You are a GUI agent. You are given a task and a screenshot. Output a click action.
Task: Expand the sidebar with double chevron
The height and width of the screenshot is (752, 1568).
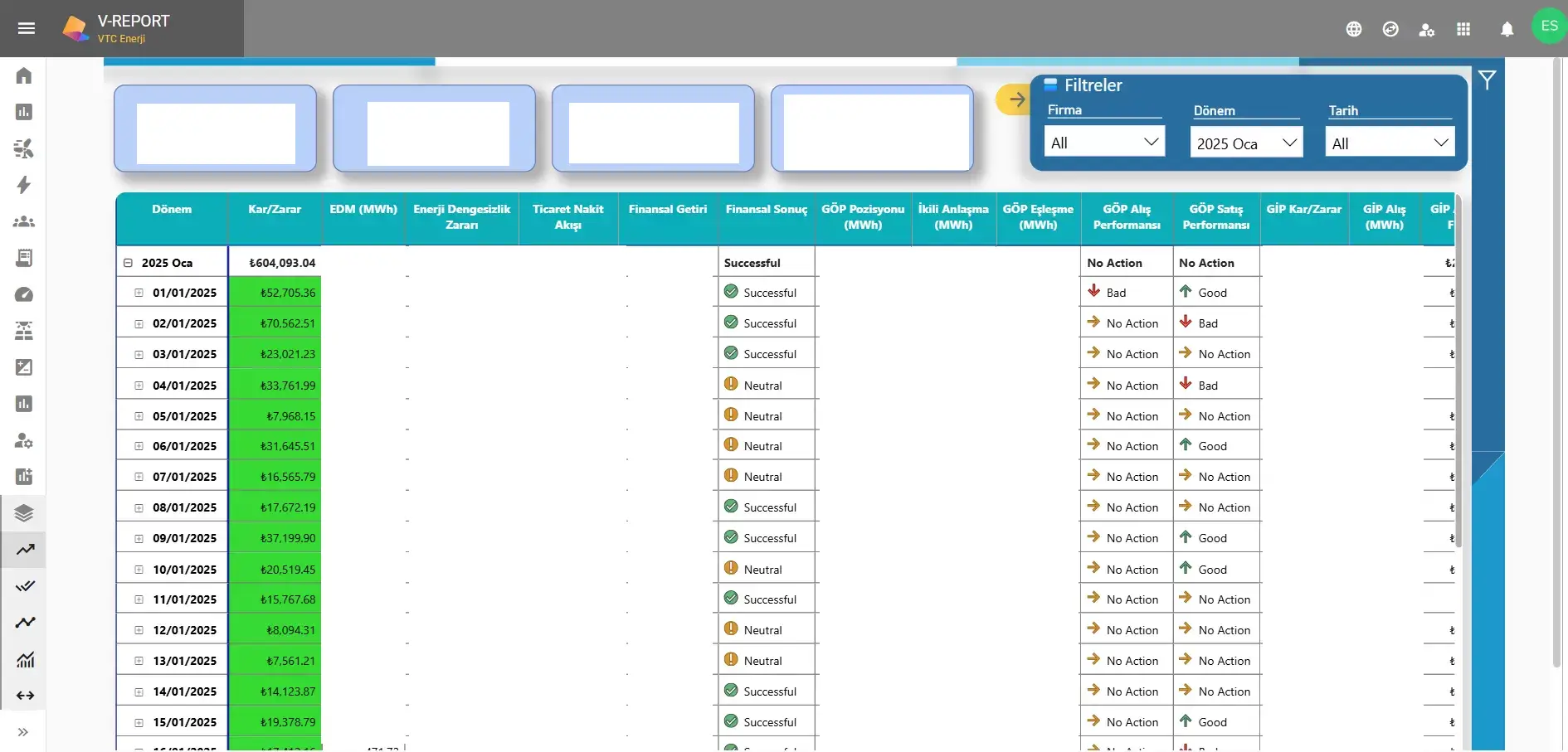23,732
